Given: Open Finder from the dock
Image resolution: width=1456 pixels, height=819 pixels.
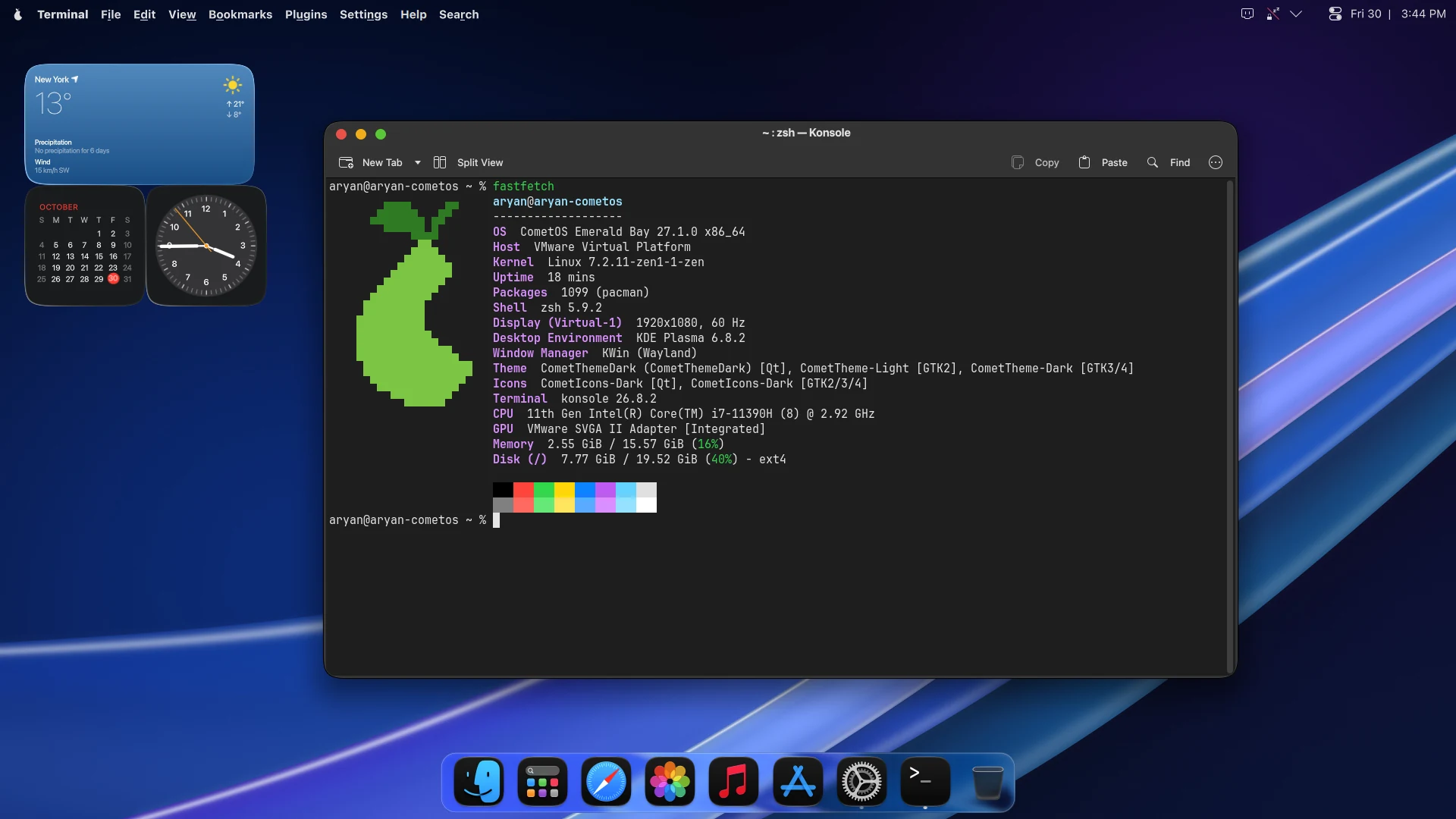Looking at the screenshot, I should pos(479,782).
